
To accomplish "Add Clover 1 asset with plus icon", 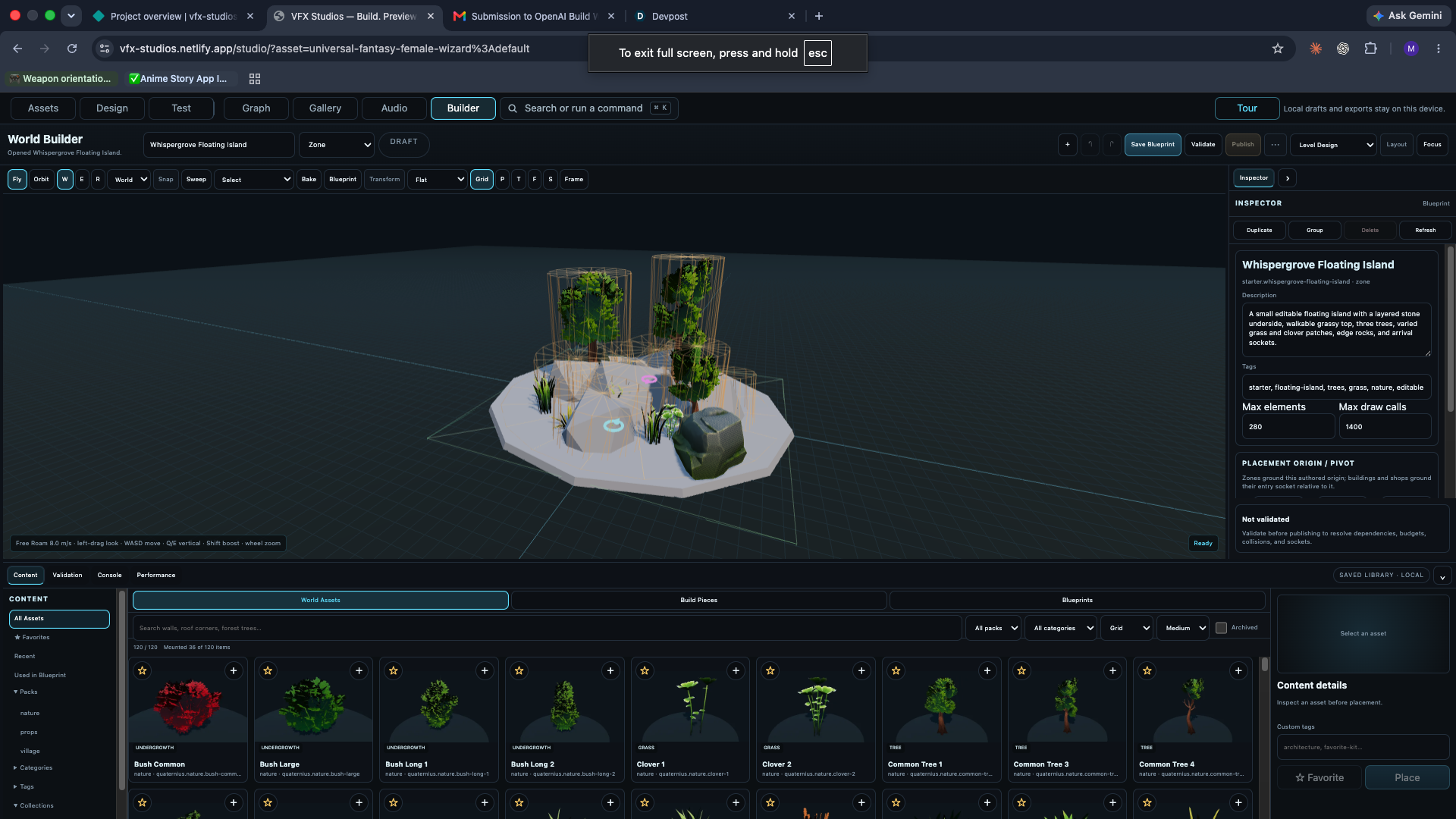I will (x=736, y=670).
